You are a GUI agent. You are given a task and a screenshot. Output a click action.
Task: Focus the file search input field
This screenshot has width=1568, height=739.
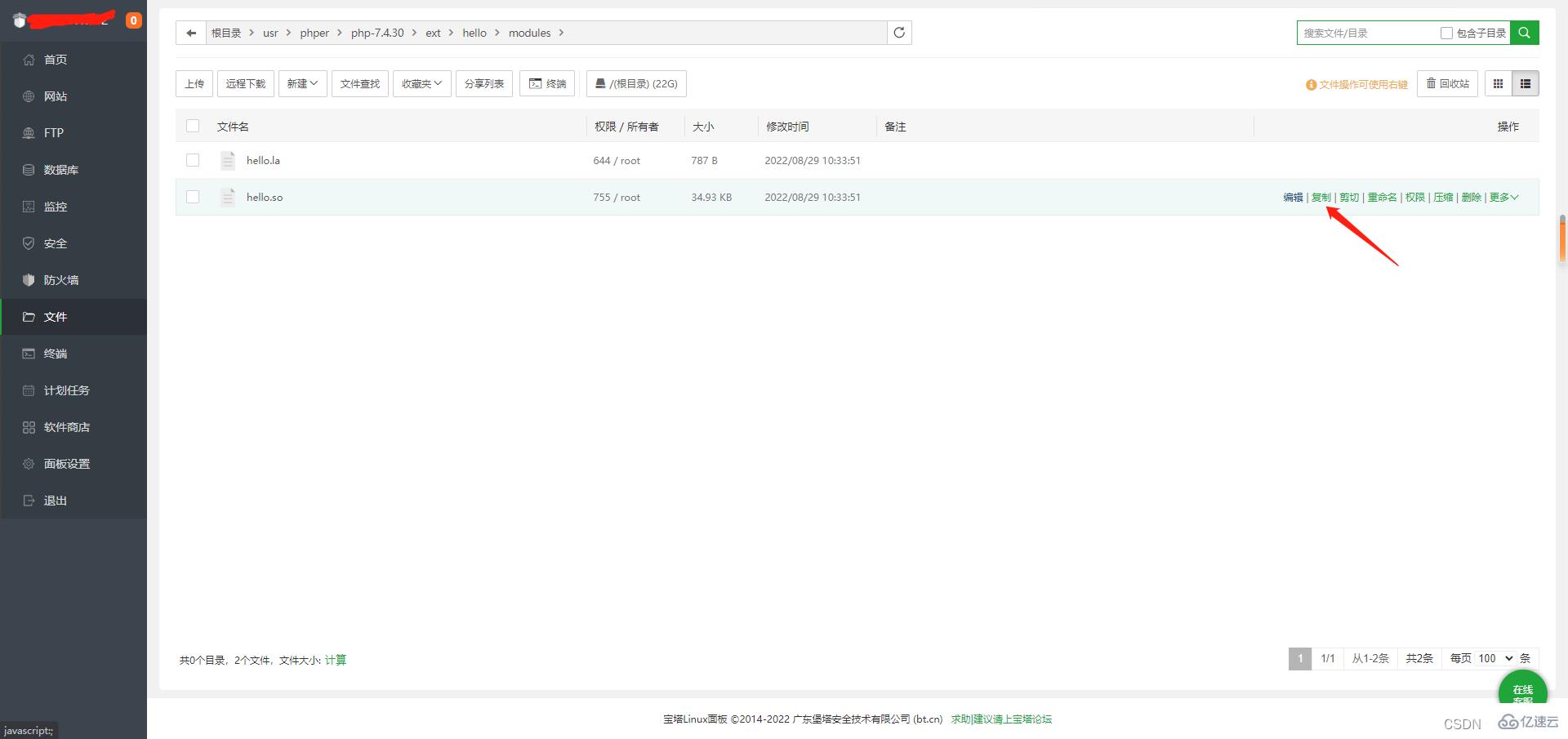1368,33
